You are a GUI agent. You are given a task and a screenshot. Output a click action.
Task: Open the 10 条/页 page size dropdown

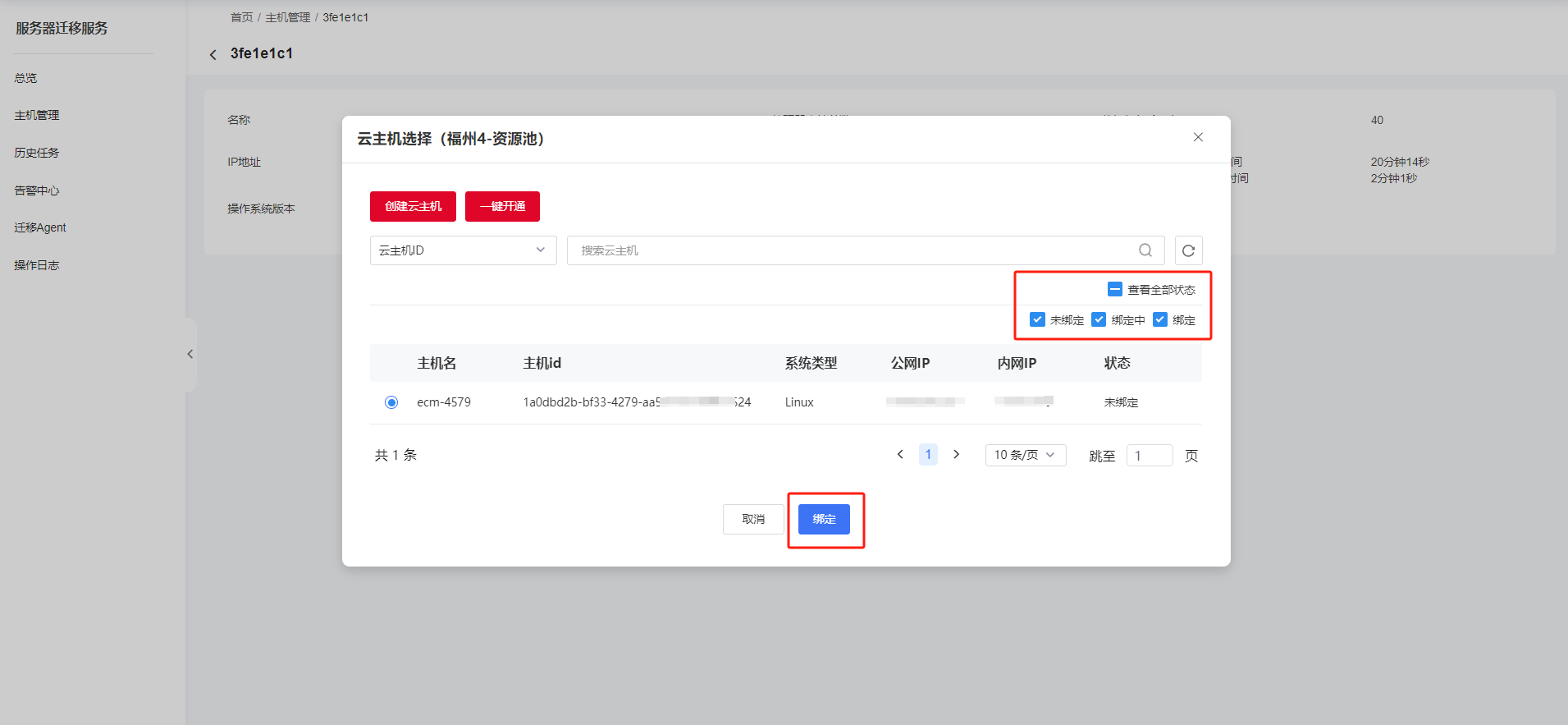1025,455
